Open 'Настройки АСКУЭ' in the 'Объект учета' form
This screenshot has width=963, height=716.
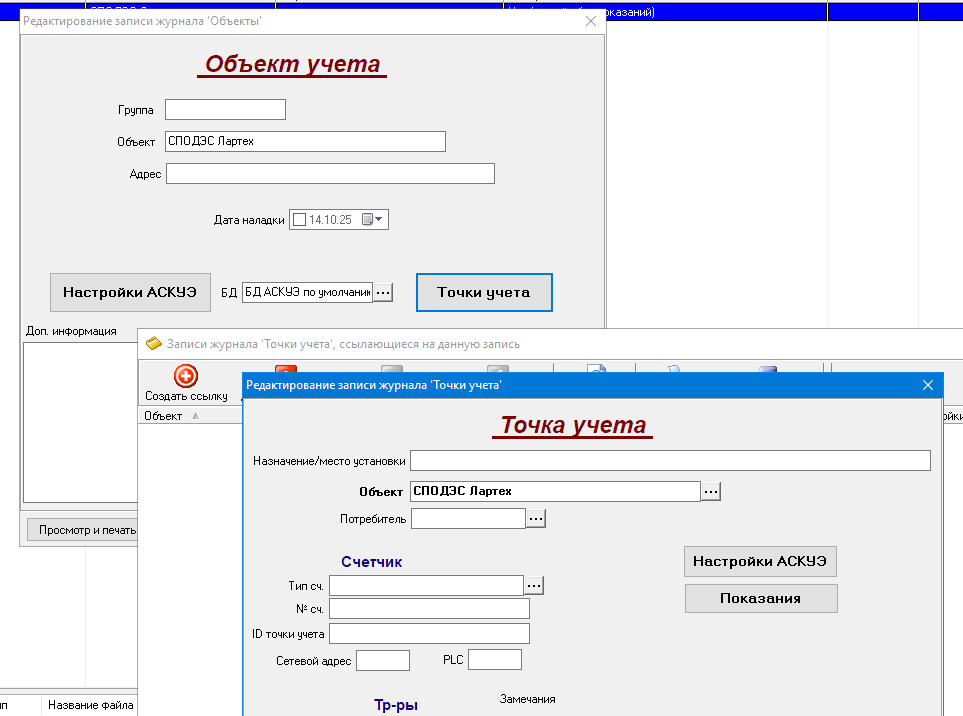[130, 292]
